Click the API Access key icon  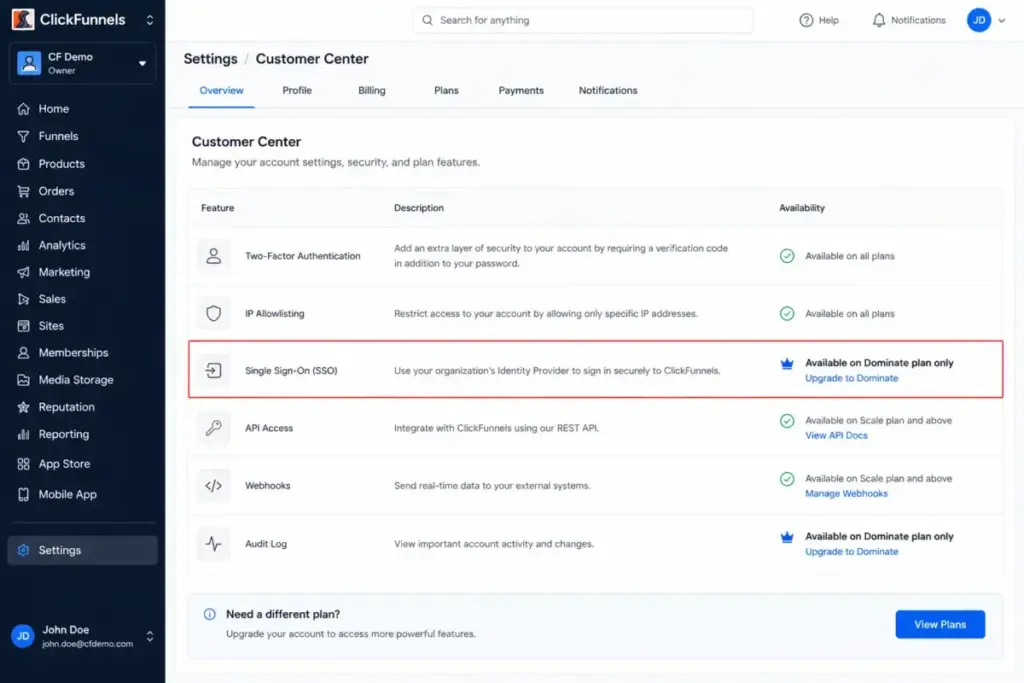click(x=214, y=428)
